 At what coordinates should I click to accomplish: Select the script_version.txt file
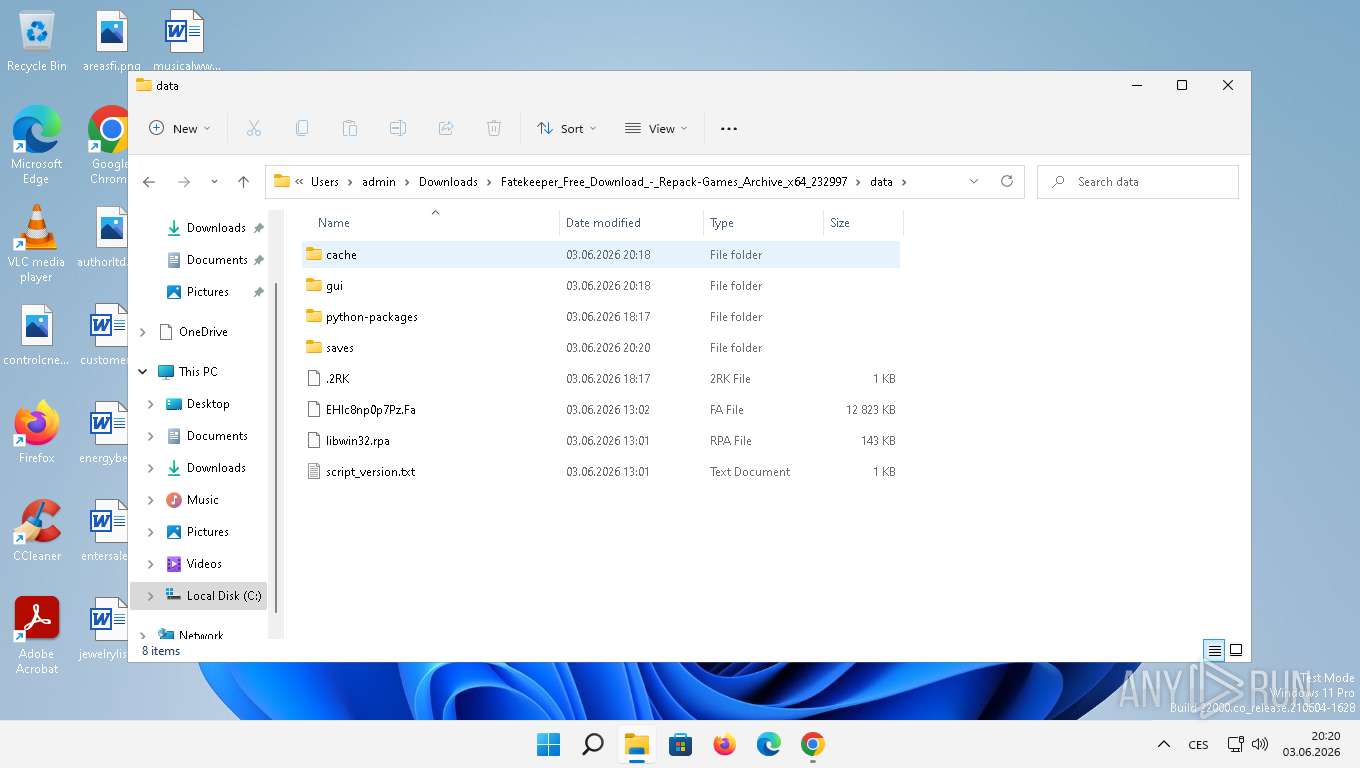[x=601, y=472]
